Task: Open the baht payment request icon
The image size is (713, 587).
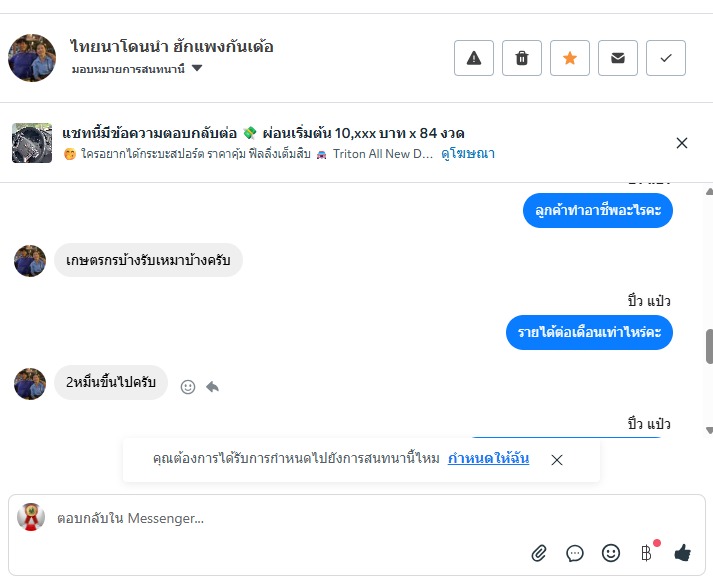Action: pos(647,553)
